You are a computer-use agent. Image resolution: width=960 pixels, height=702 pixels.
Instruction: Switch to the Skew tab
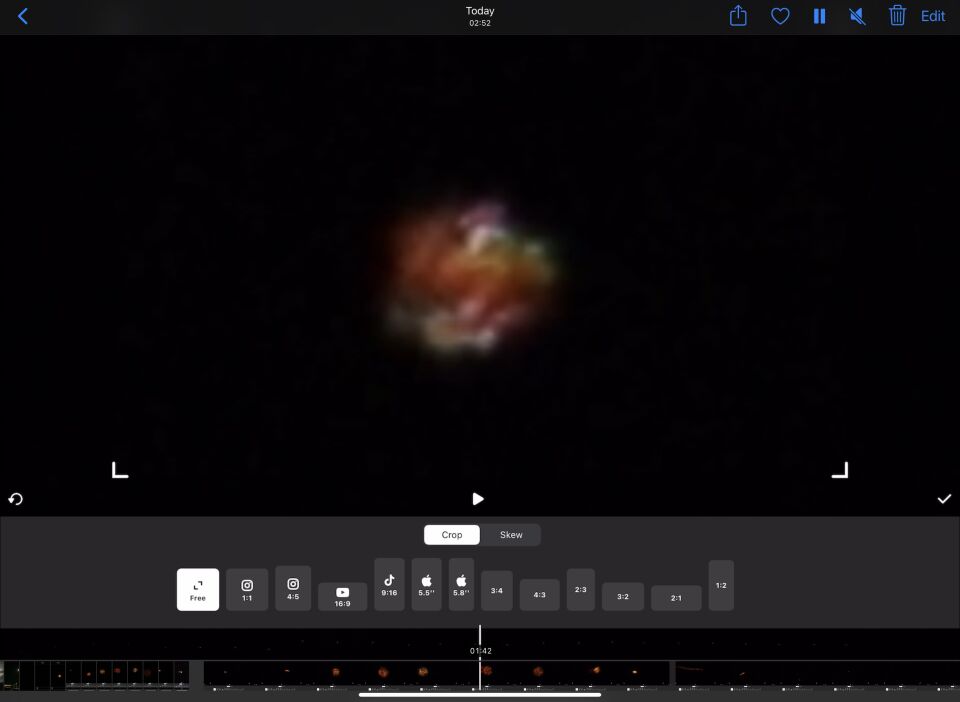[511, 534]
